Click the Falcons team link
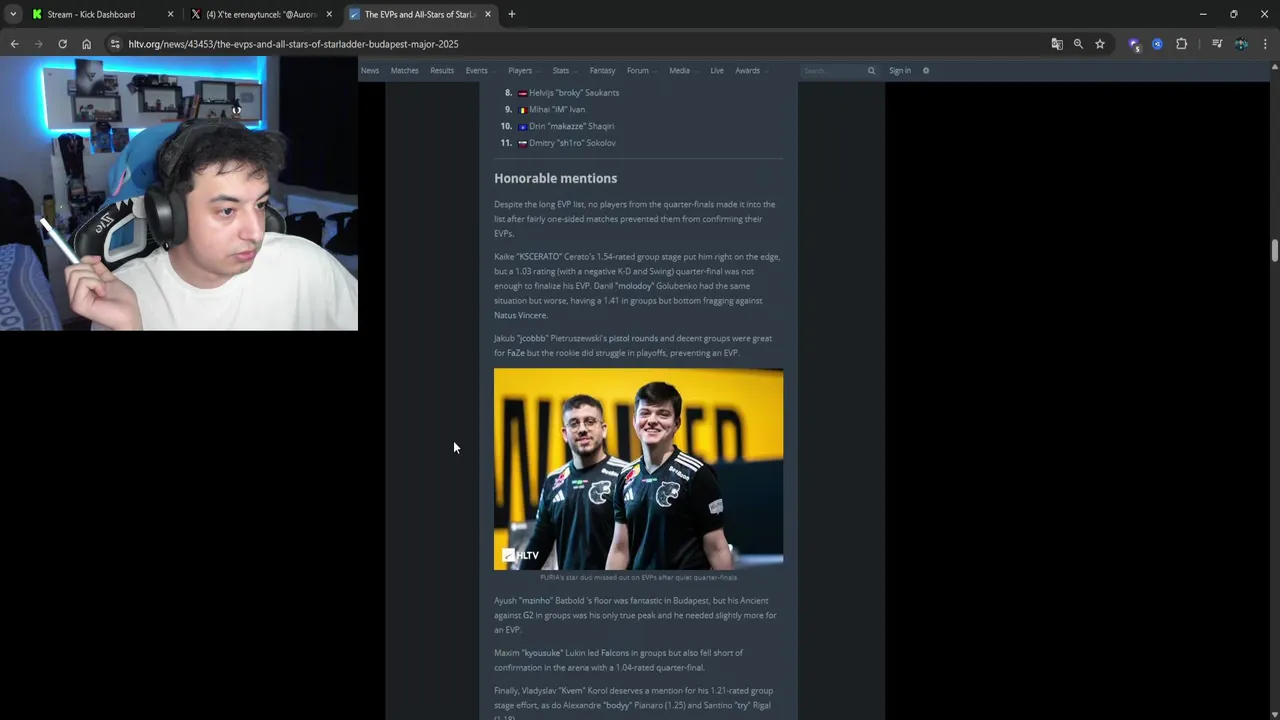The image size is (1280, 720). click(615, 653)
